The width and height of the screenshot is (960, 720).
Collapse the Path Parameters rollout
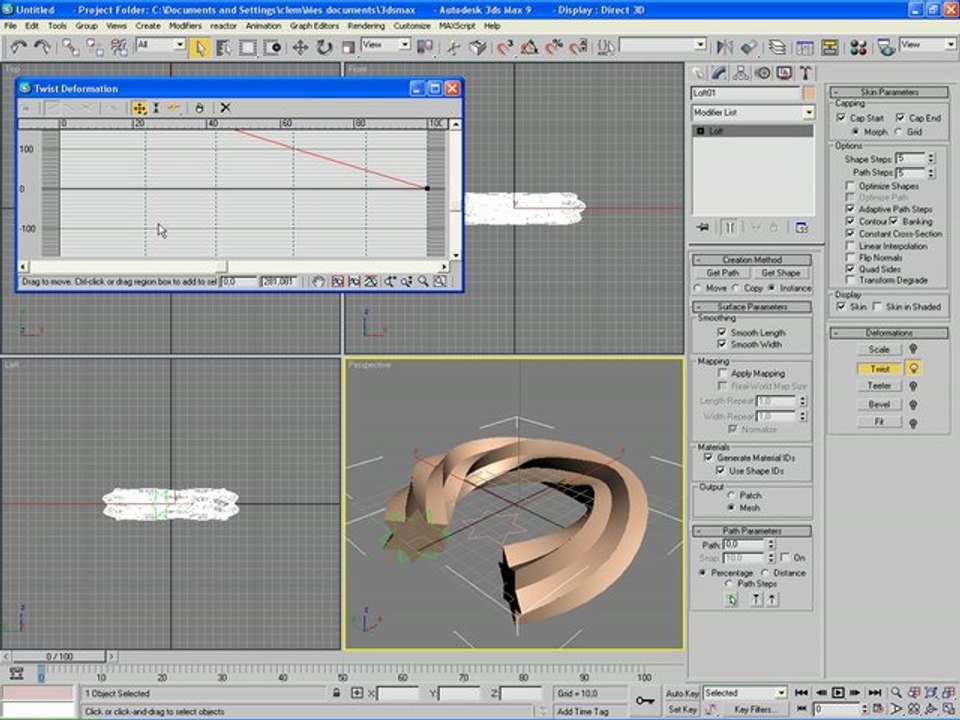752,531
